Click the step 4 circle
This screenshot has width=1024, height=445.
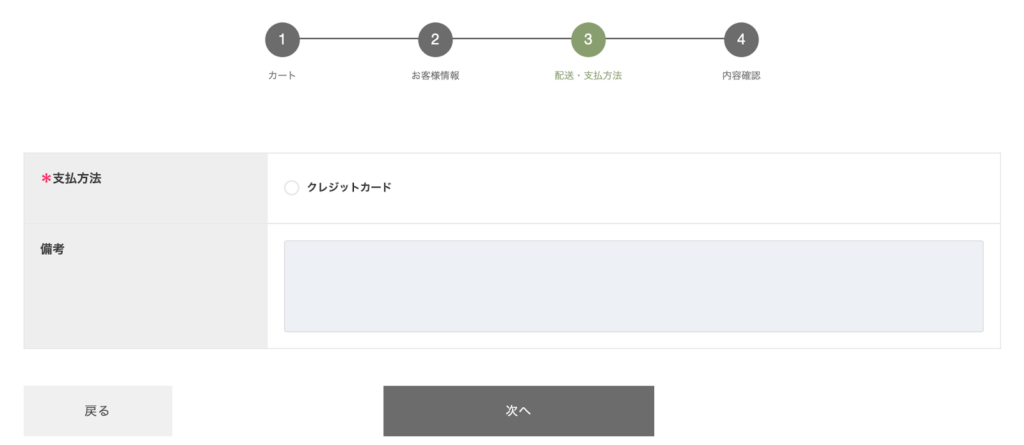(741, 40)
